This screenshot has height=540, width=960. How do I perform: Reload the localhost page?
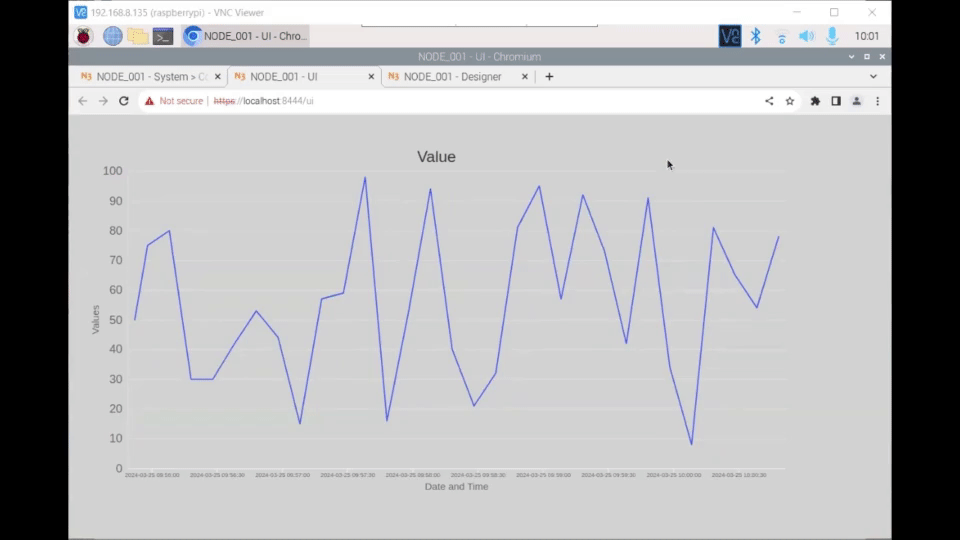click(124, 101)
